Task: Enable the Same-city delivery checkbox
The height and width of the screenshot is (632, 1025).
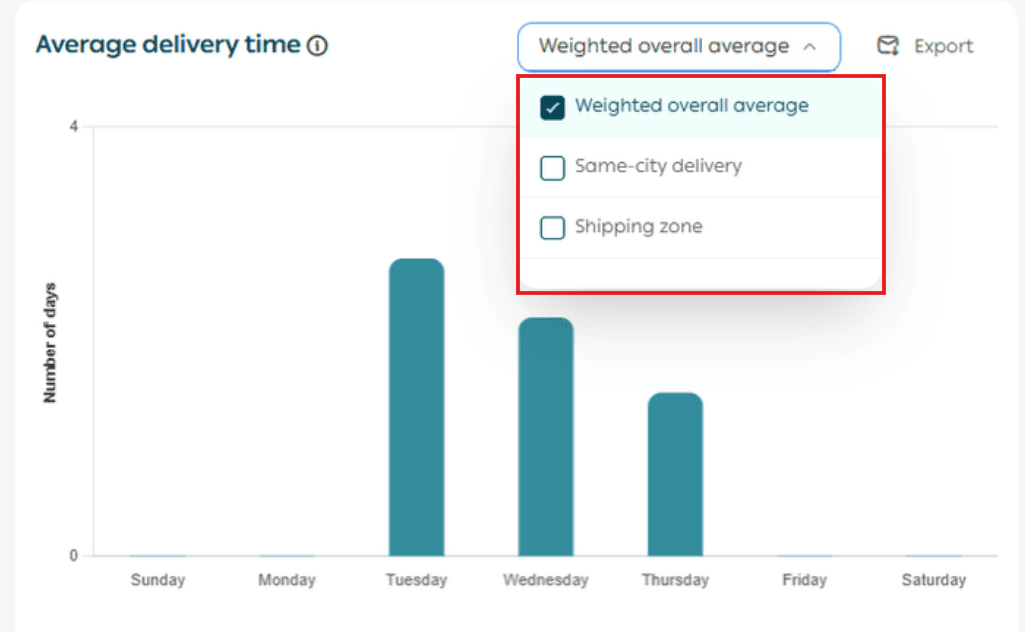Action: coord(552,168)
